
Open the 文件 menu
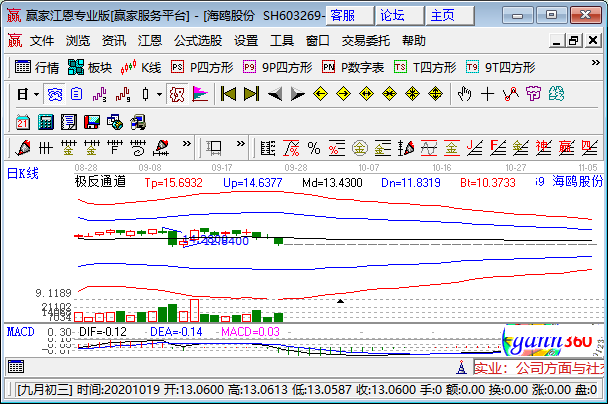pos(42,41)
